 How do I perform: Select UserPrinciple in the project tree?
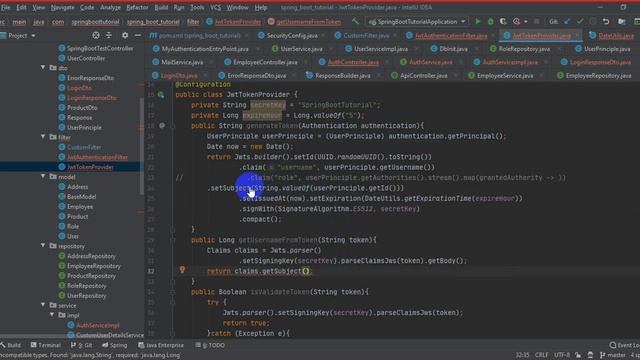tap(84, 127)
